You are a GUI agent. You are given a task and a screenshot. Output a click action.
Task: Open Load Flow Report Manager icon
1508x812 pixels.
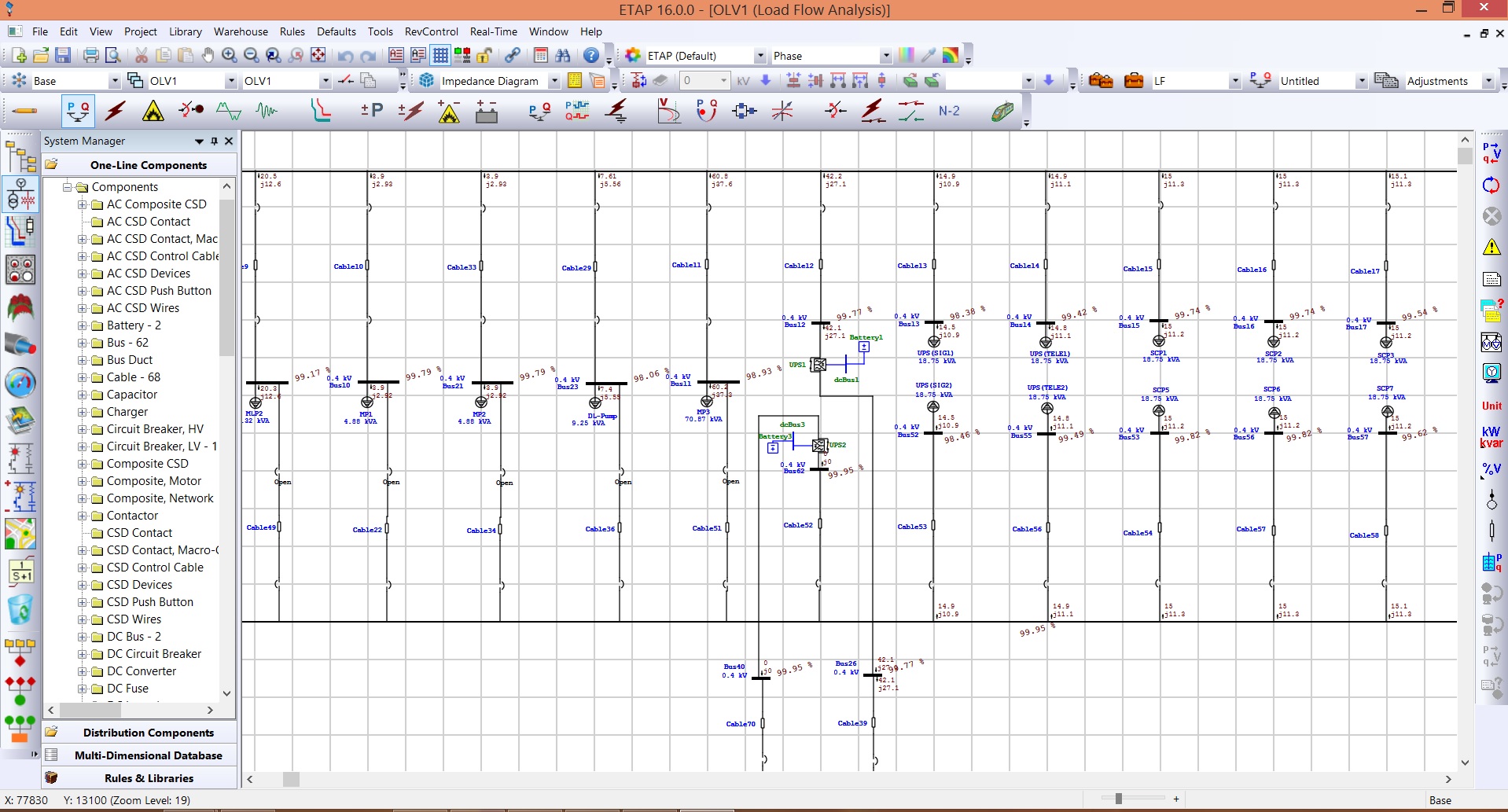coord(1491,279)
